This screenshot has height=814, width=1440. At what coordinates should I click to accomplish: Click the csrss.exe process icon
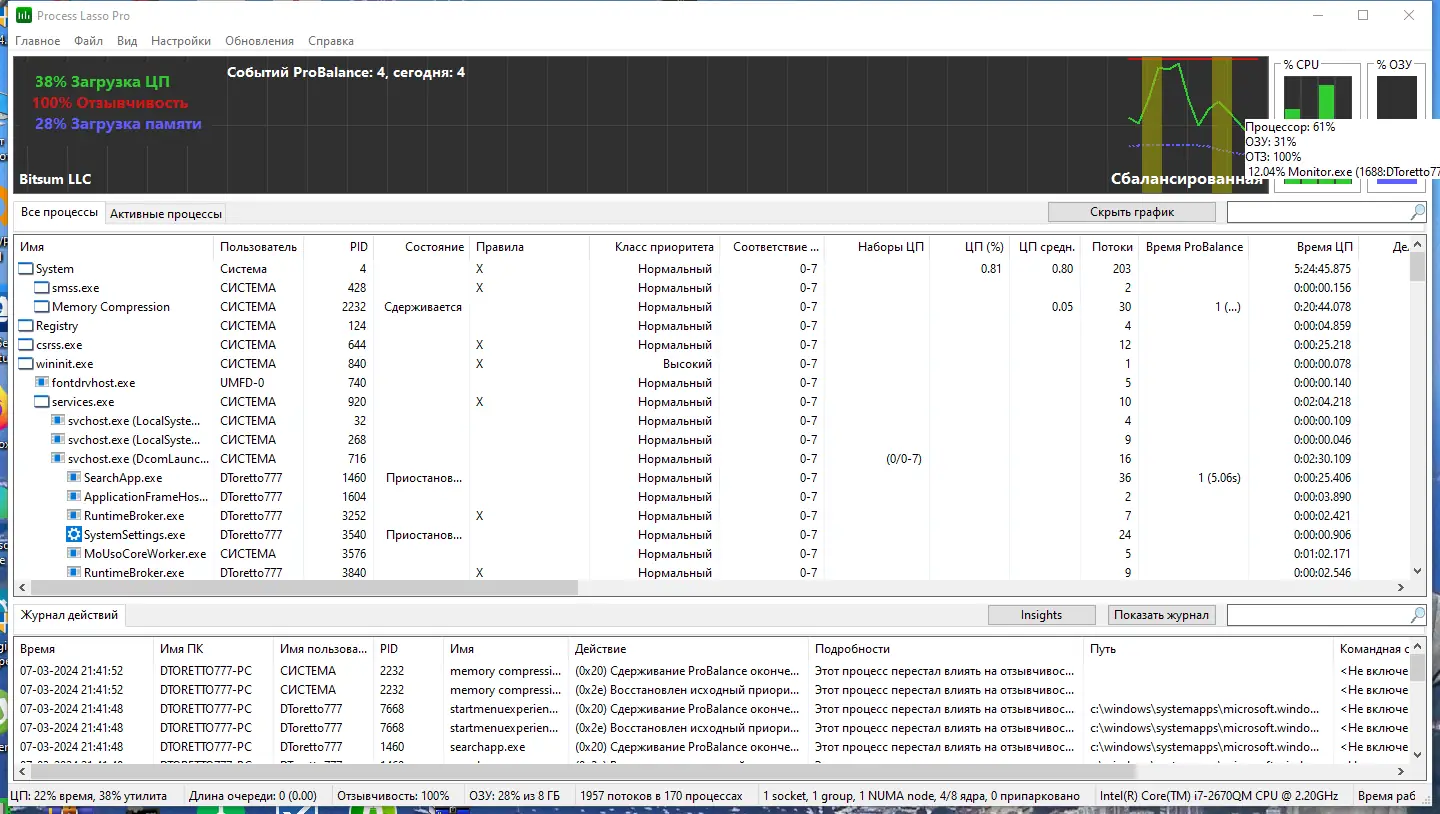click(26, 345)
